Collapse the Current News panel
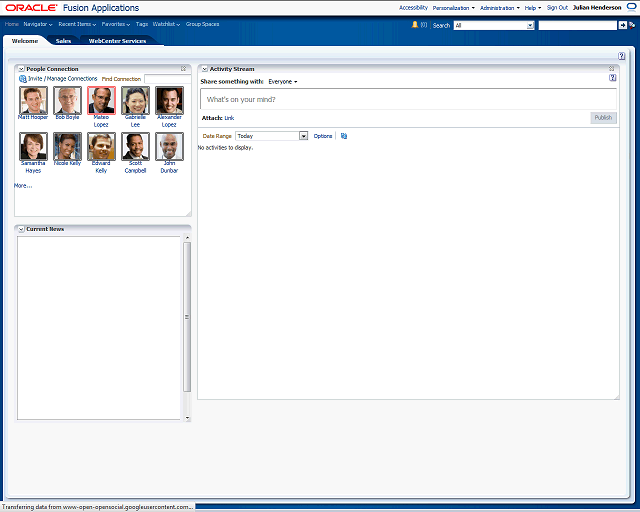This screenshot has height=512, width=640. point(21,229)
